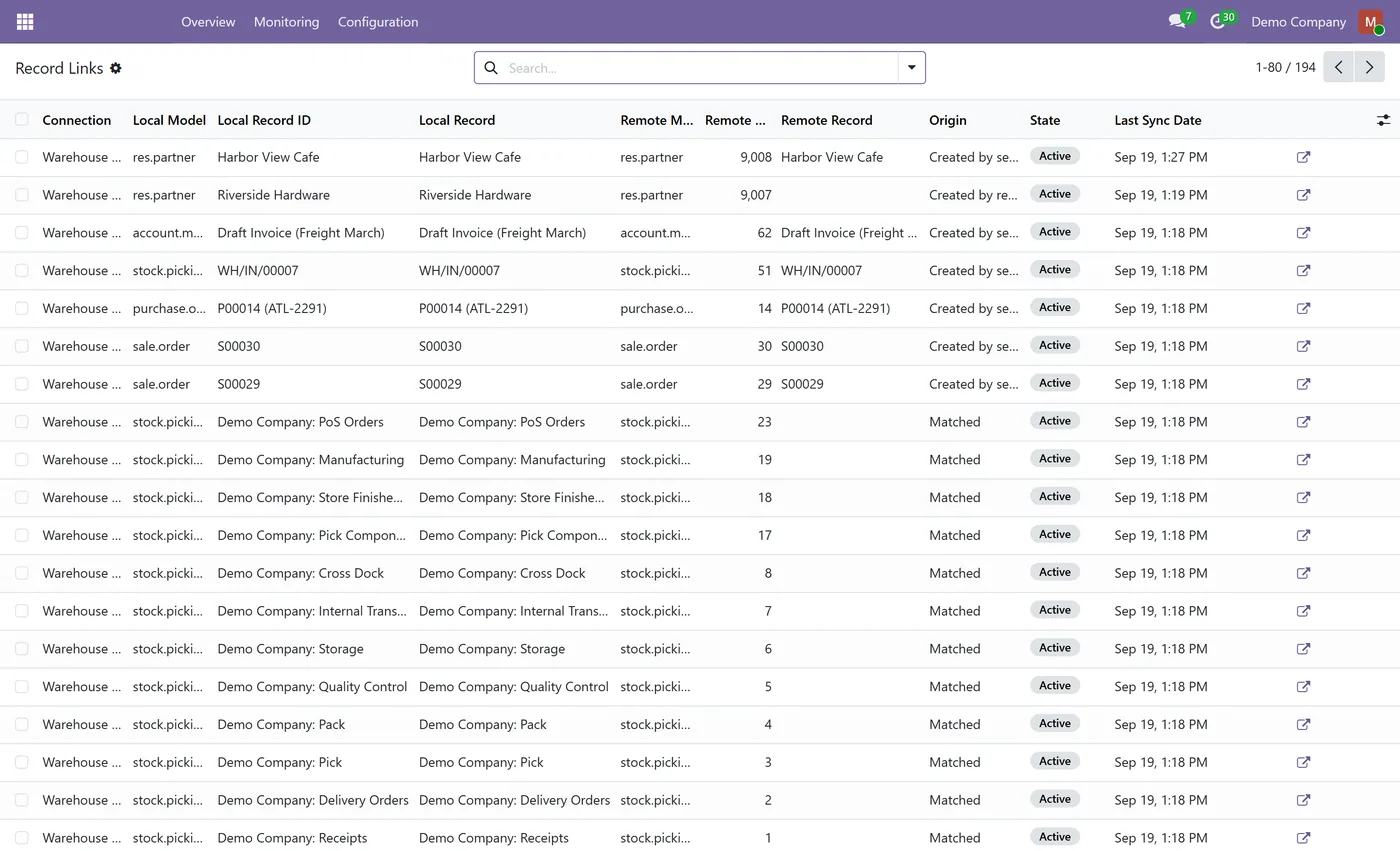Sort by Local Model column header
The width and height of the screenshot is (1400, 851).
point(169,120)
